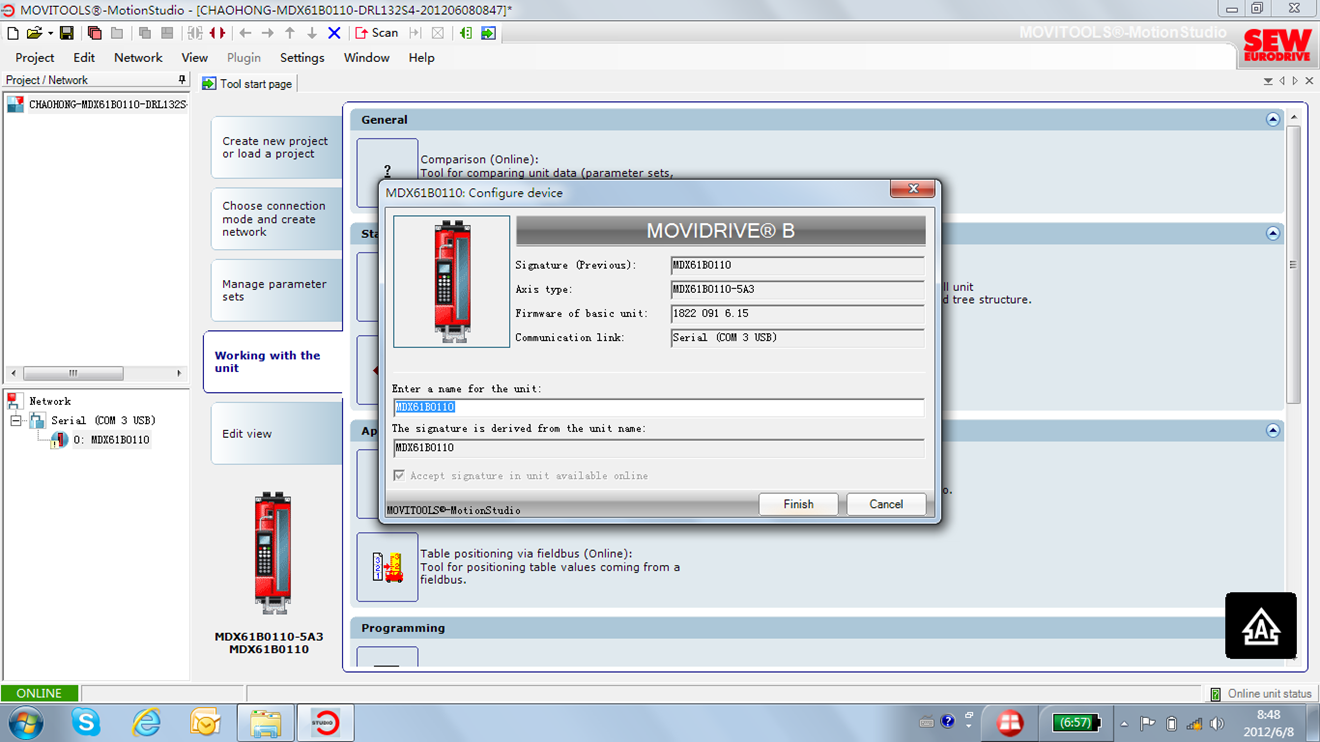Click the red overlapping-pages copy toolbar icon

click(95, 33)
